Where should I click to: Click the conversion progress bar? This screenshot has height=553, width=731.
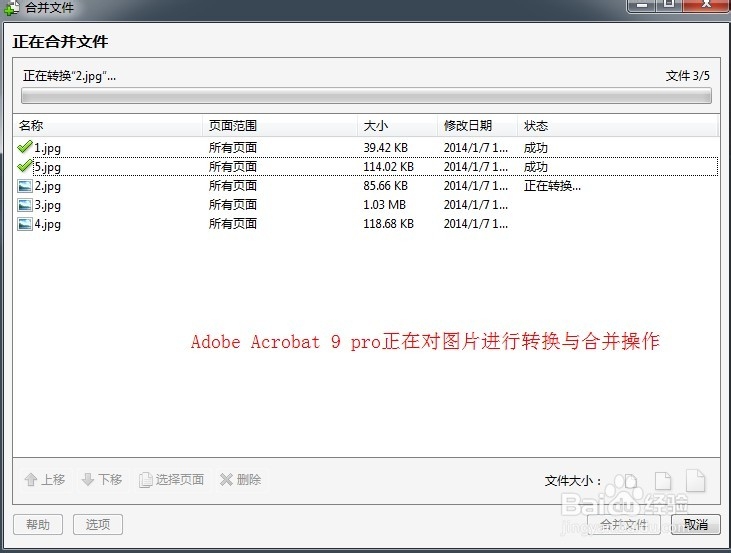(366, 96)
